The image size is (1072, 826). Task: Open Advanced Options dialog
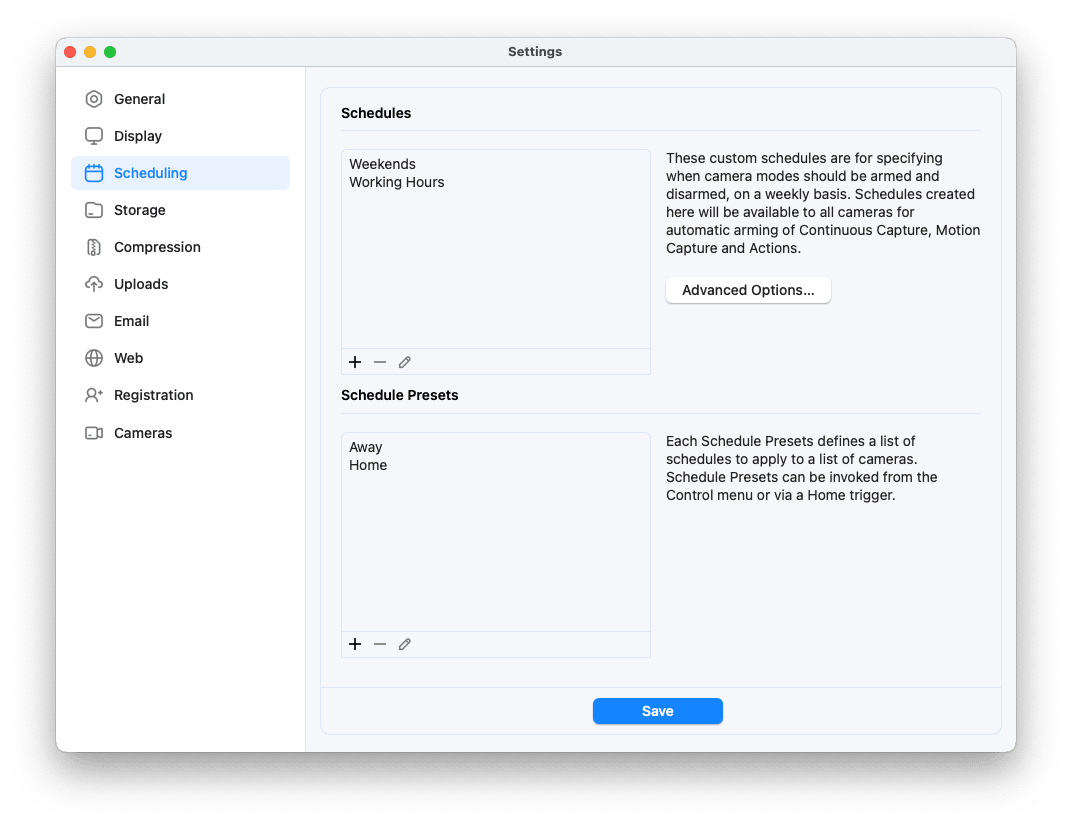748,290
